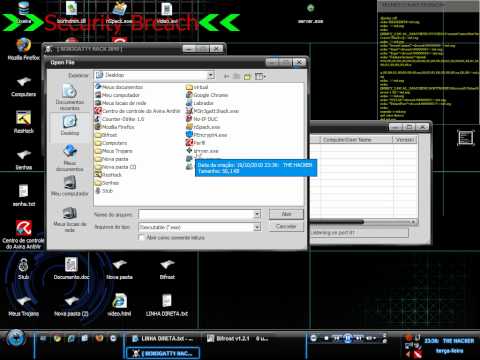Click the Start orb on the taskbar
480x360 pixels.
click(x=16, y=339)
